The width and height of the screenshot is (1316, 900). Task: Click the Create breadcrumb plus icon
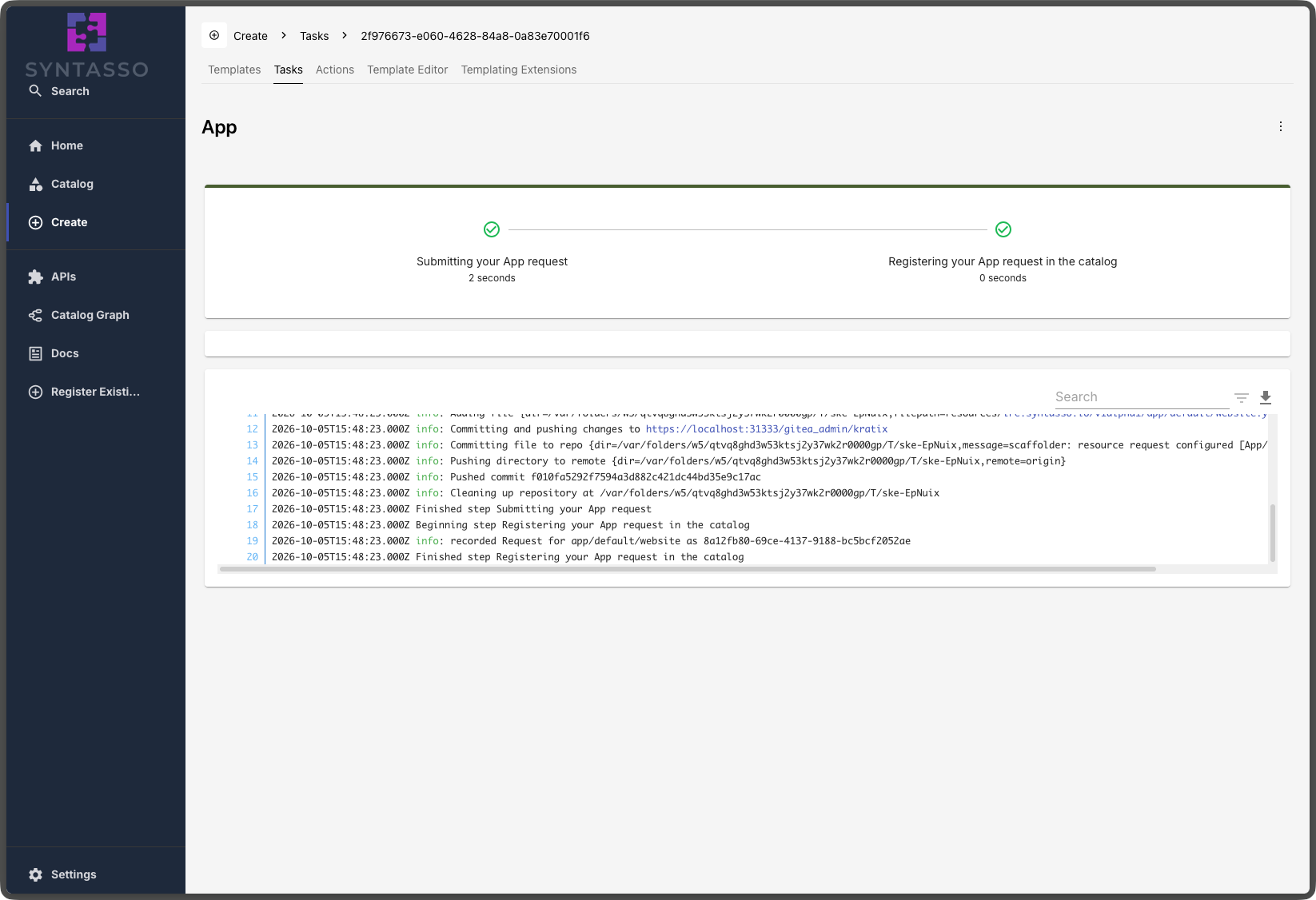(214, 35)
